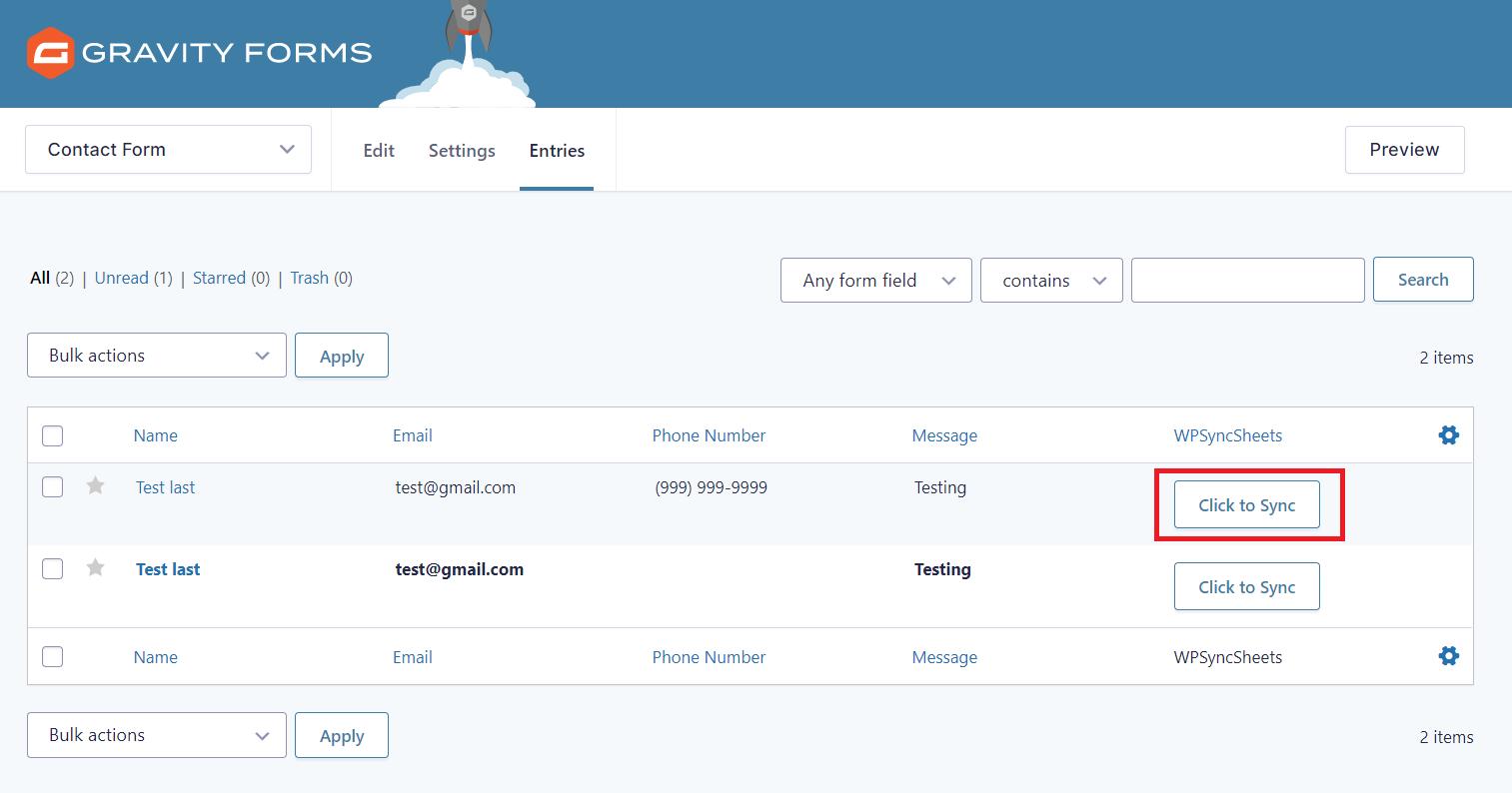Viewport: 1512px width, 793px height.
Task: Expand the Any form field dropdown
Action: (x=875, y=280)
